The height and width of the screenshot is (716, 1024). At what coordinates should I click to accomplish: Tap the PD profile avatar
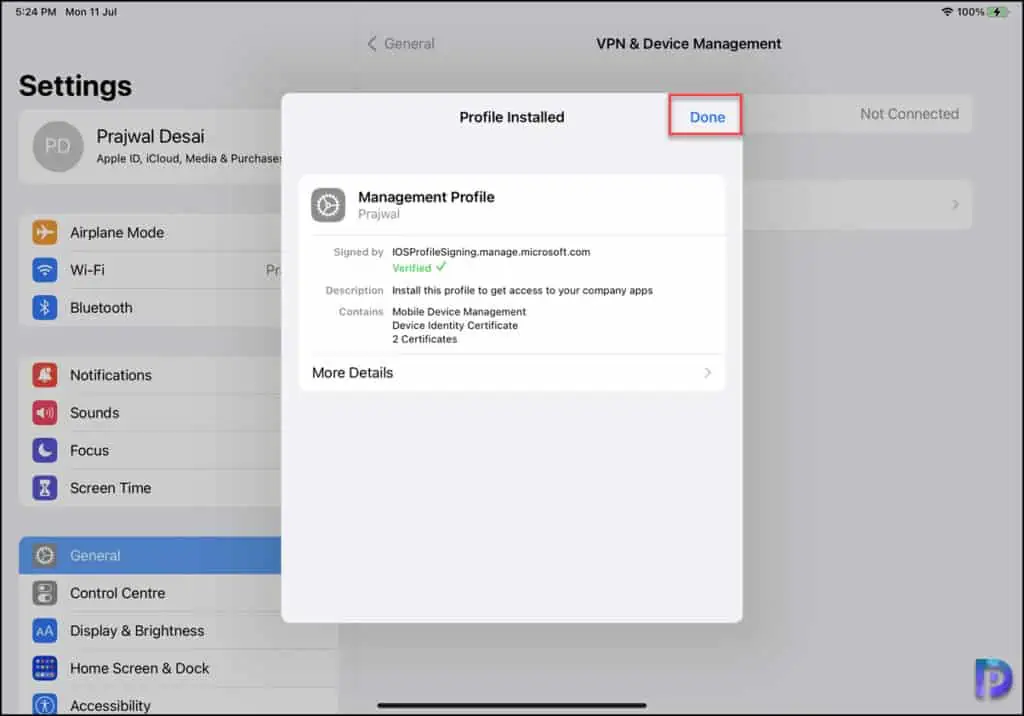coord(58,146)
